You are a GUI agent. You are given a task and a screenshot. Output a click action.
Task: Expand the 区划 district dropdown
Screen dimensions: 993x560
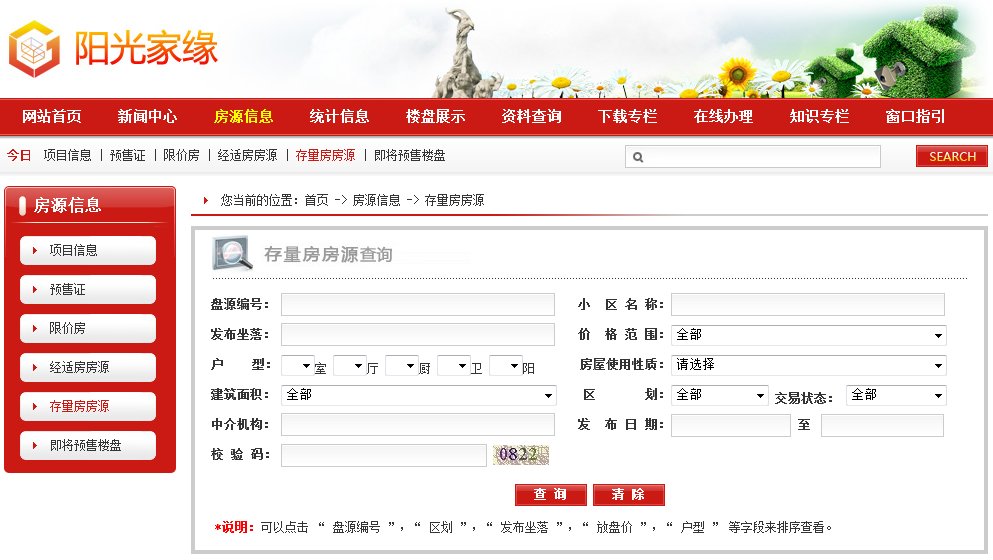click(719, 395)
